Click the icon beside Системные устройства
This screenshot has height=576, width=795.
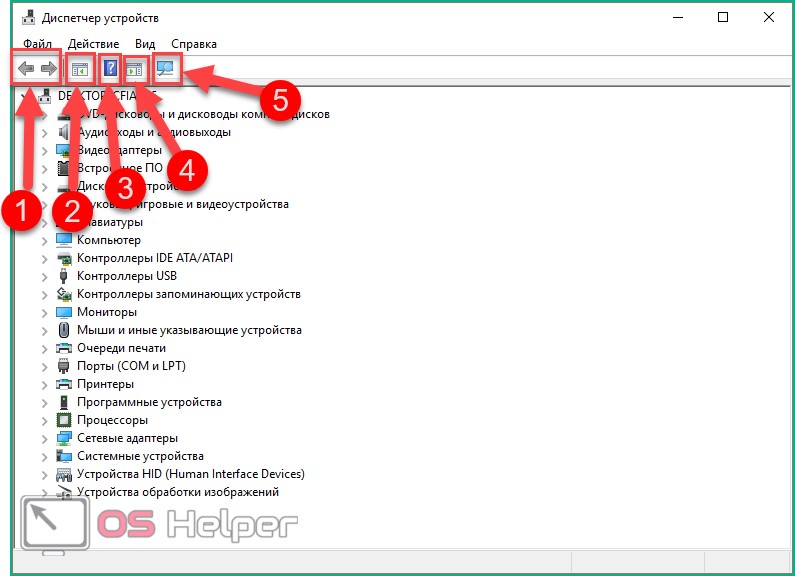(x=64, y=456)
